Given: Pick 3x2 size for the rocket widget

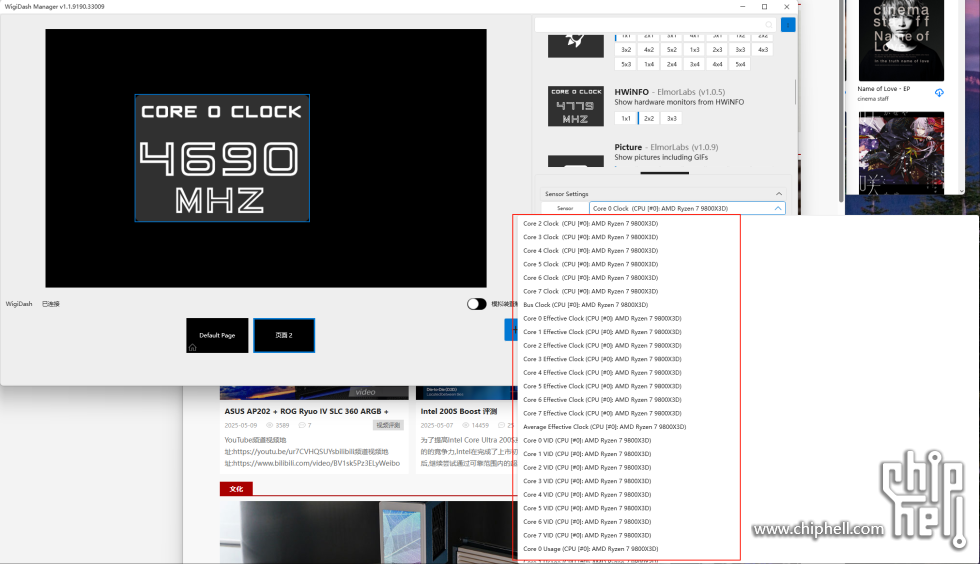Looking at the screenshot, I should pos(626,49).
